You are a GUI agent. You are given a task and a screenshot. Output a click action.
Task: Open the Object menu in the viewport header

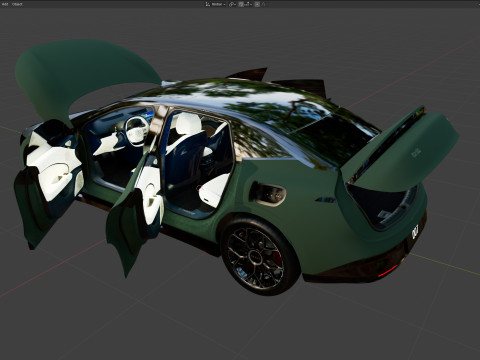click(x=17, y=4)
